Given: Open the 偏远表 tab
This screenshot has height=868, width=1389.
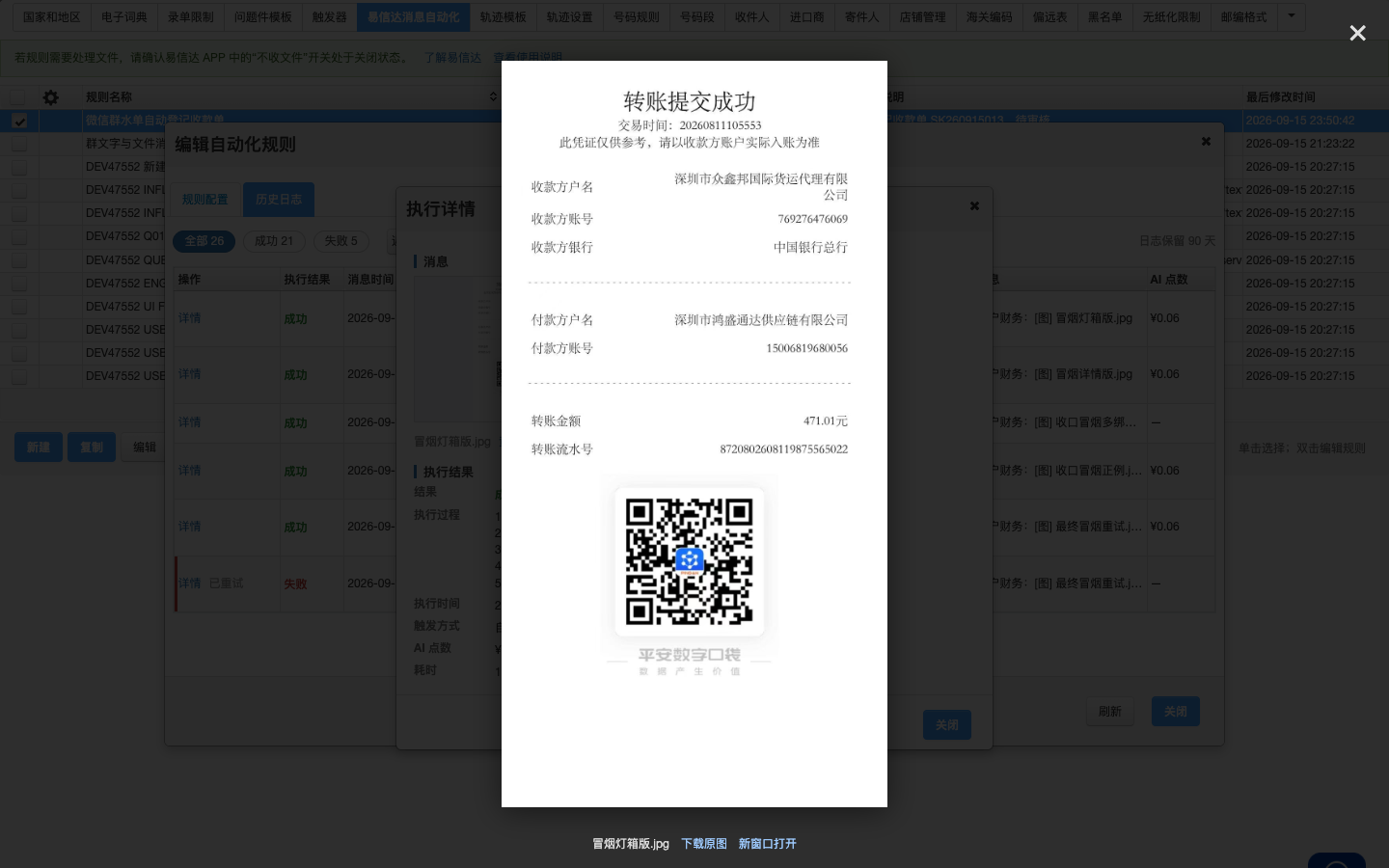Looking at the screenshot, I should pos(1050,17).
